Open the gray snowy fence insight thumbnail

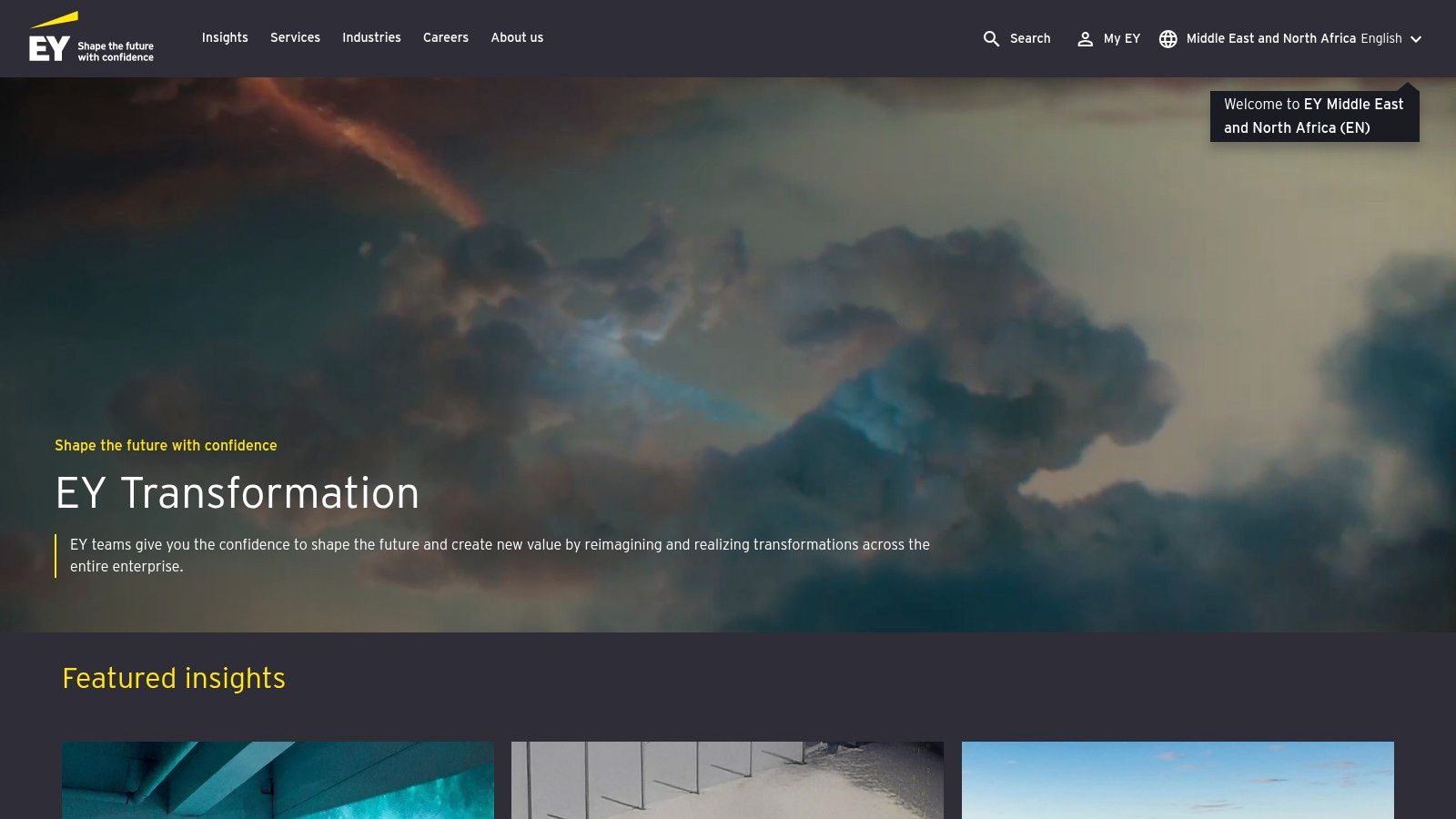tap(727, 780)
